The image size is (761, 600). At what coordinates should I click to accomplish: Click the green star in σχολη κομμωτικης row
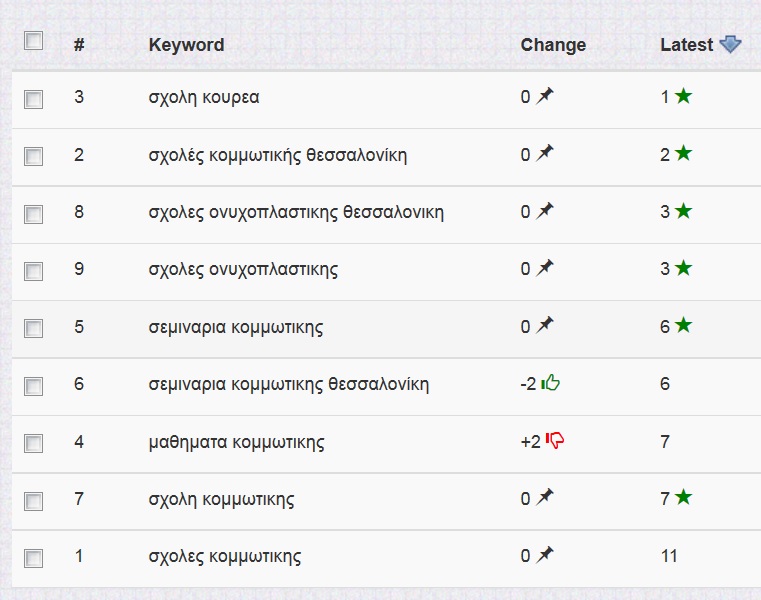[x=683, y=498]
